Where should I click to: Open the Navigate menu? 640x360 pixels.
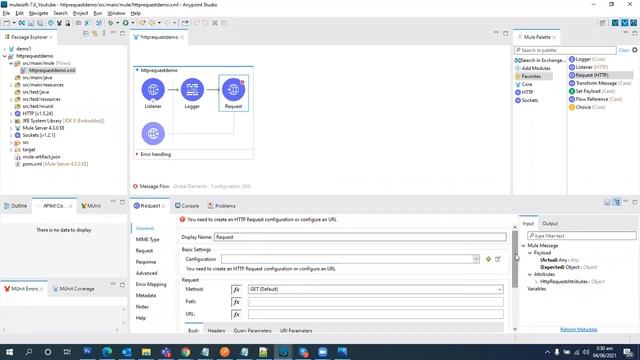coord(38,13)
